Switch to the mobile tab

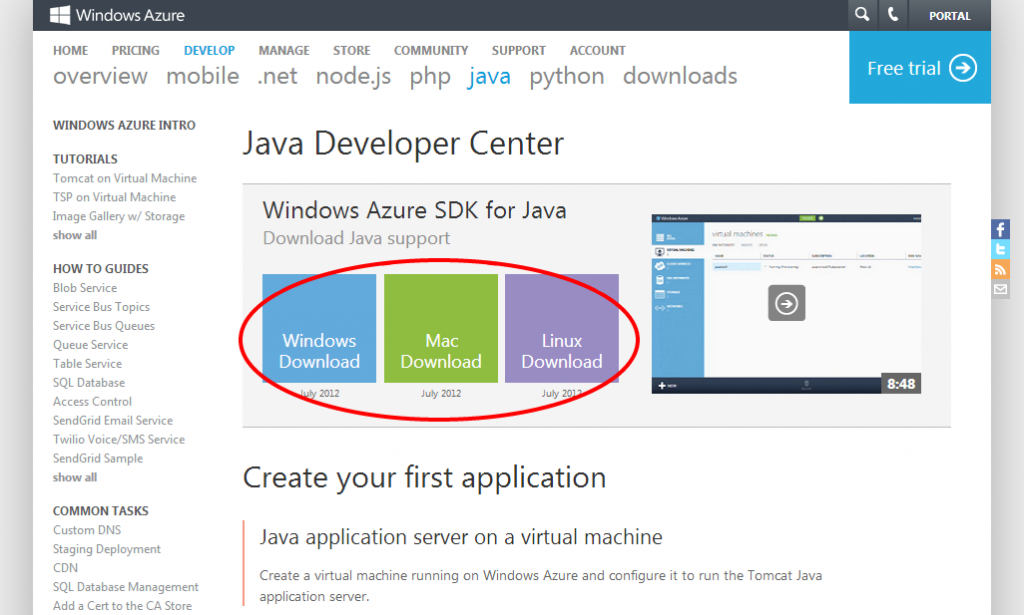[x=202, y=76]
